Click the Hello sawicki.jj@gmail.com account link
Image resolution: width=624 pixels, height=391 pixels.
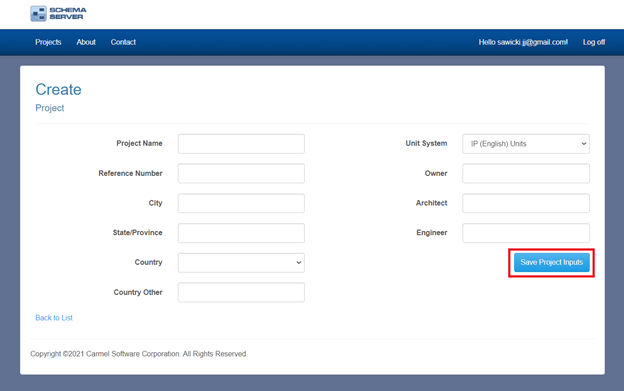click(x=523, y=42)
